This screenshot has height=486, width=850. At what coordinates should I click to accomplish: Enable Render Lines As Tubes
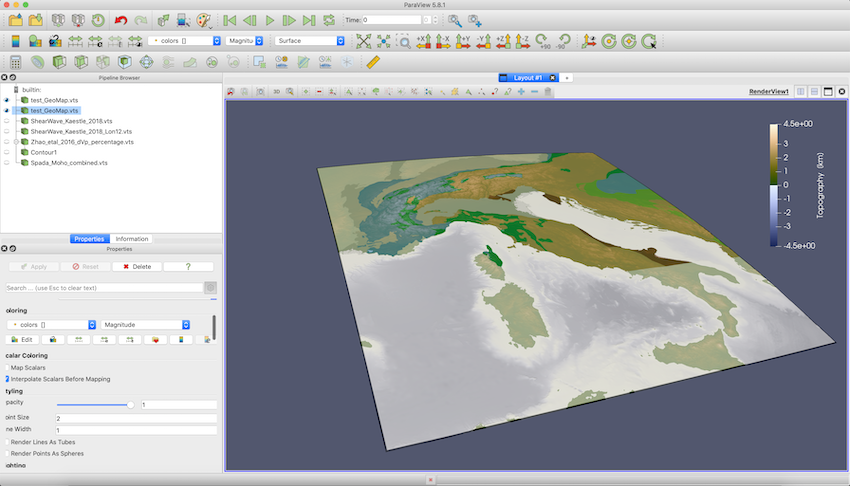[8, 442]
